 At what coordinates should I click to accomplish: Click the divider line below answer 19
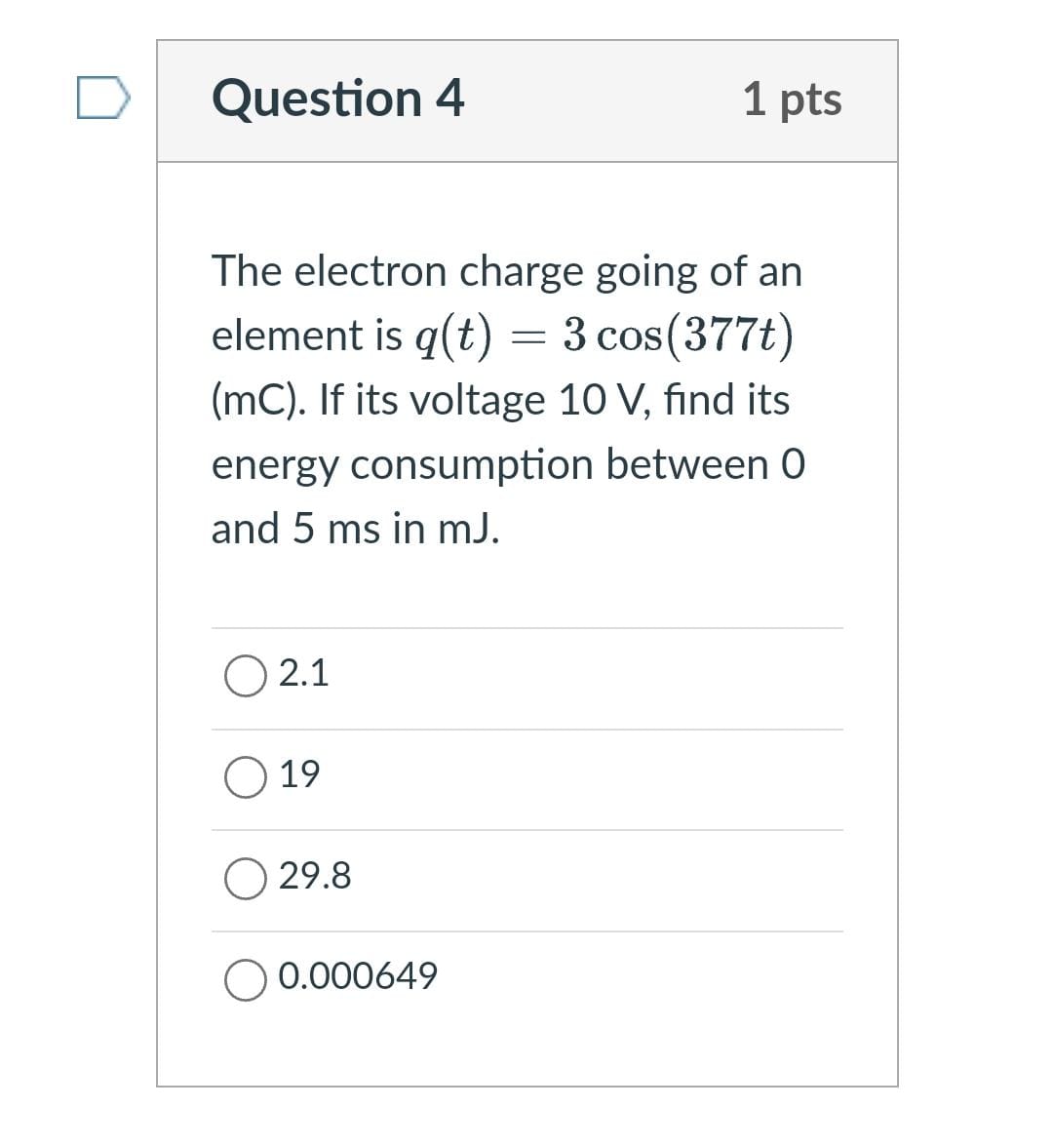tap(526, 830)
